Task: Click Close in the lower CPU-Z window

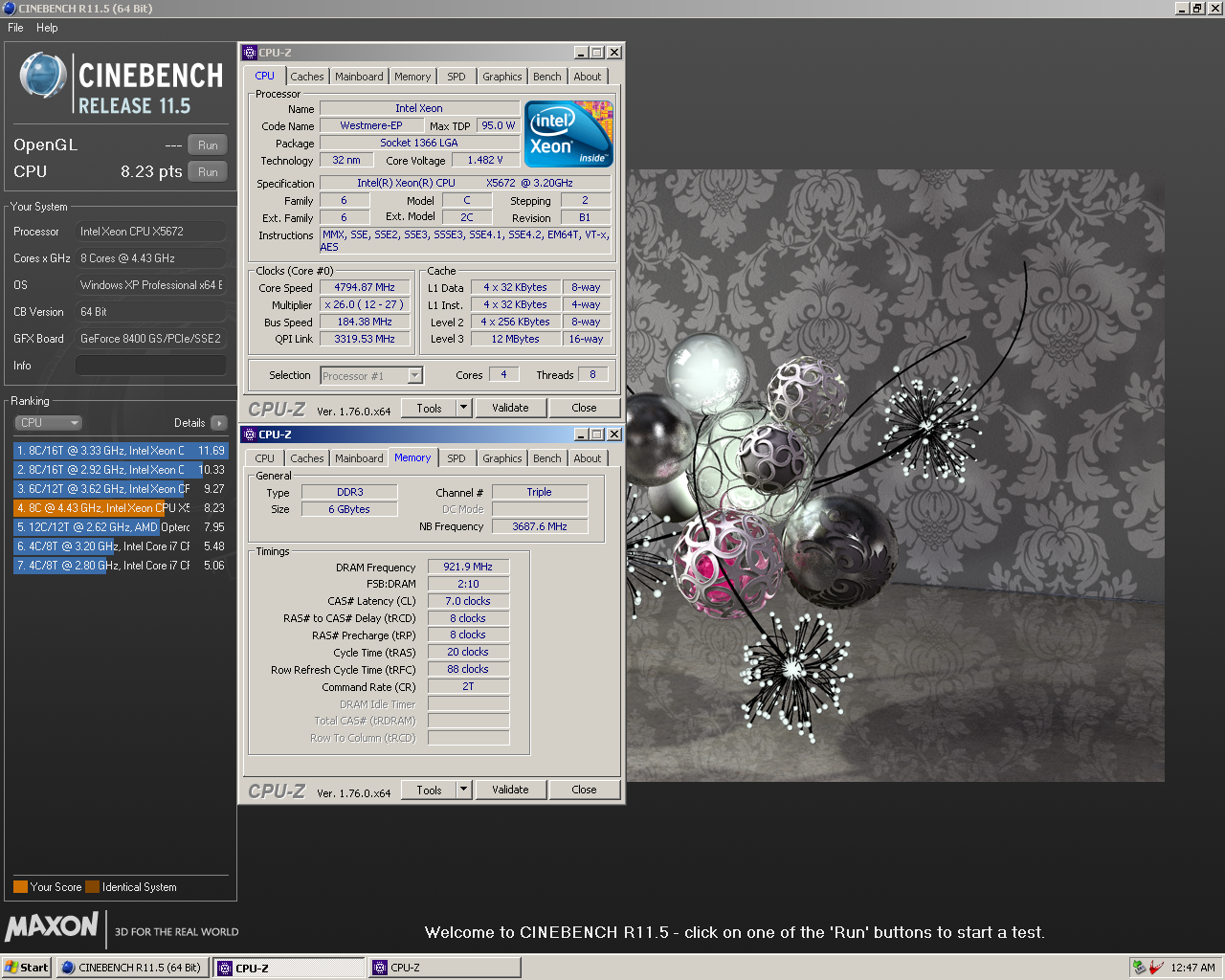Action: pyautogui.click(x=584, y=790)
